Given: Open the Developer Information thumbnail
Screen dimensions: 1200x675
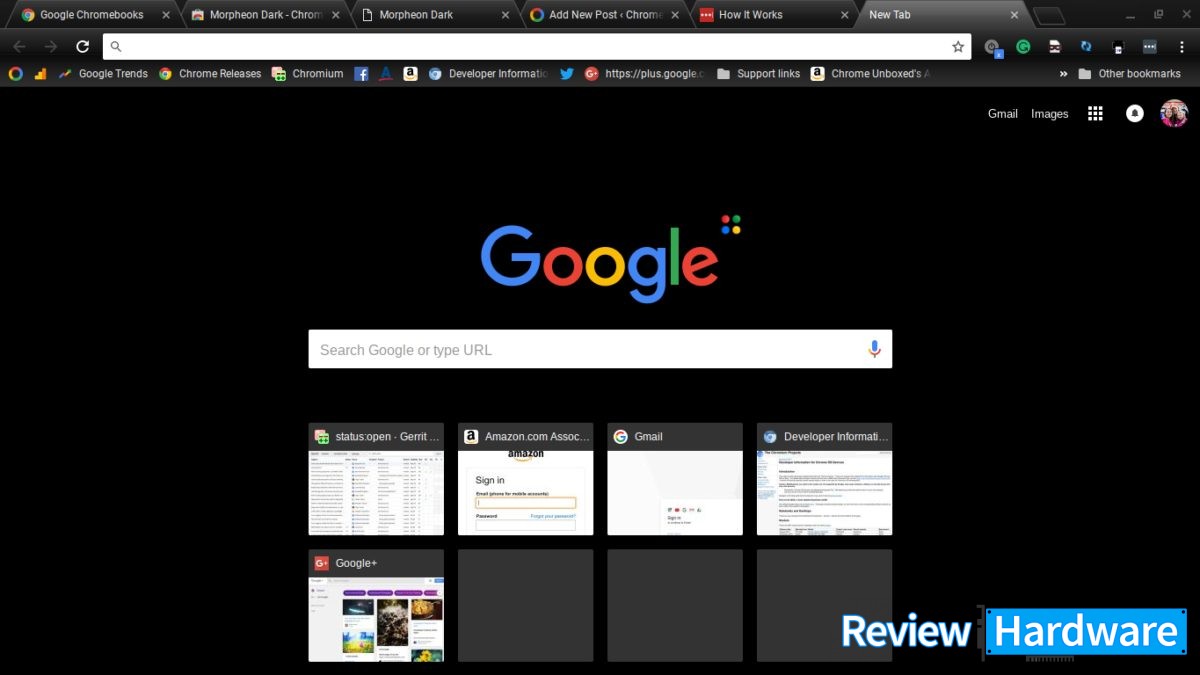Looking at the screenshot, I should [x=825, y=479].
